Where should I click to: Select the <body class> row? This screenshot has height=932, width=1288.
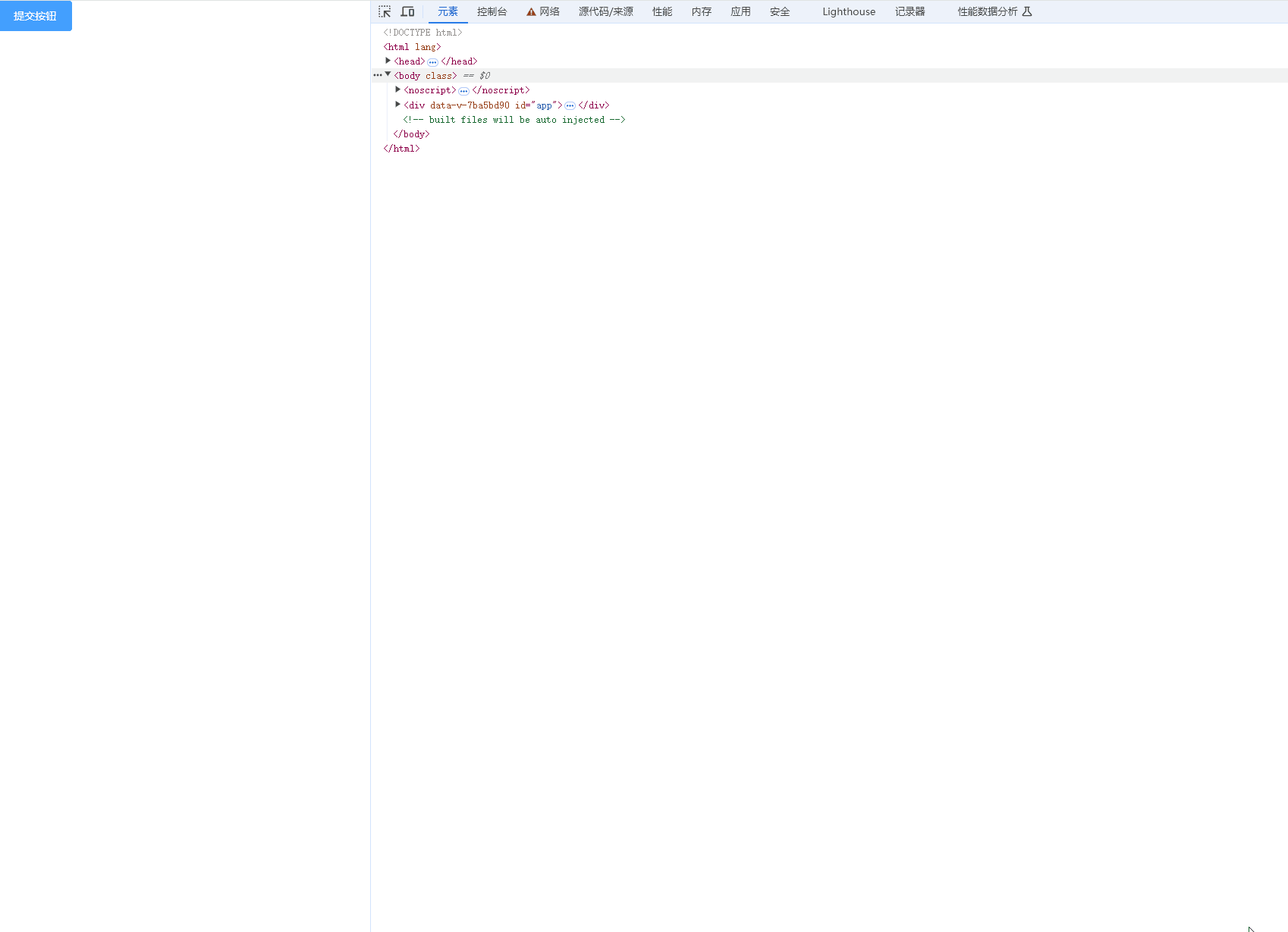tap(829, 75)
